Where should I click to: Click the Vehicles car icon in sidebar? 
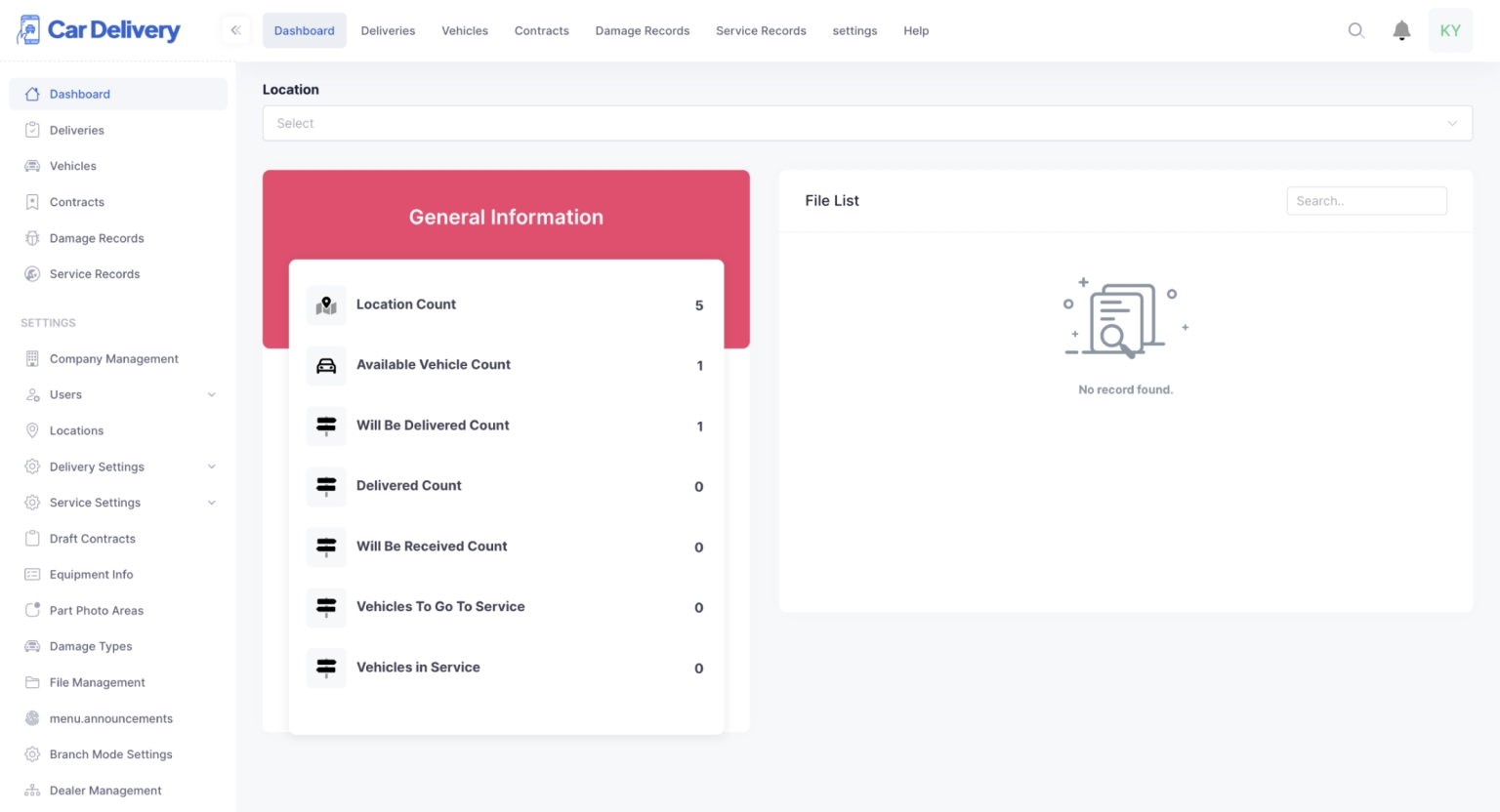[x=32, y=166]
